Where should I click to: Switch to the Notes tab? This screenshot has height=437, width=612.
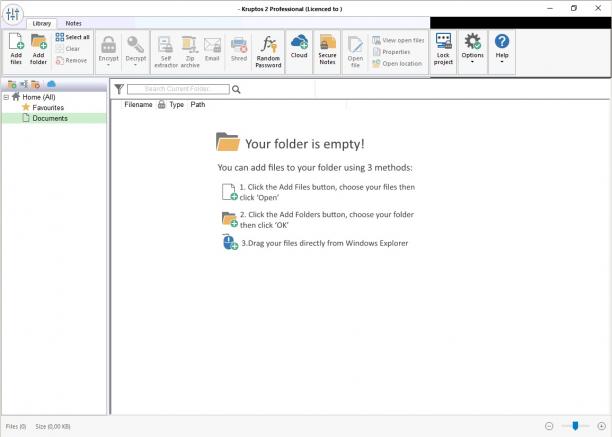pos(73,23)
